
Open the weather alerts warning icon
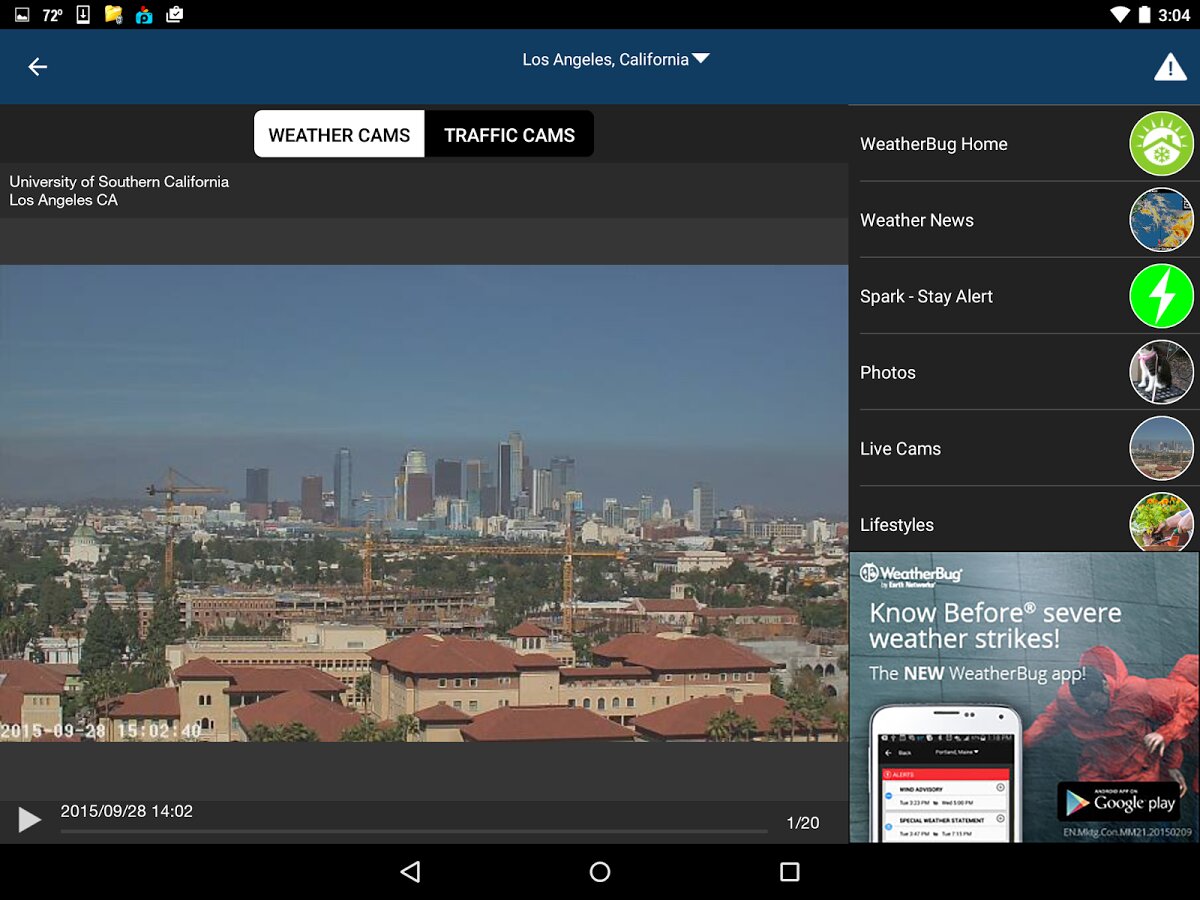click(x=1170, y=67)
